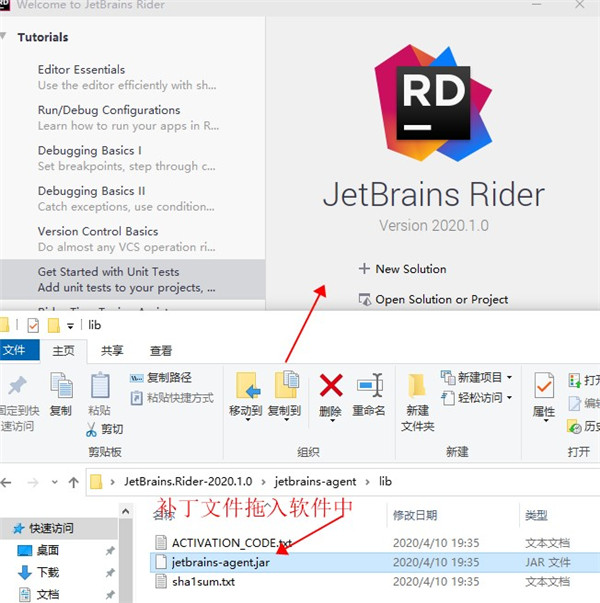Click the Paste (粘贴) ribbon icon

pyautogui.click(x=100, y=385)
